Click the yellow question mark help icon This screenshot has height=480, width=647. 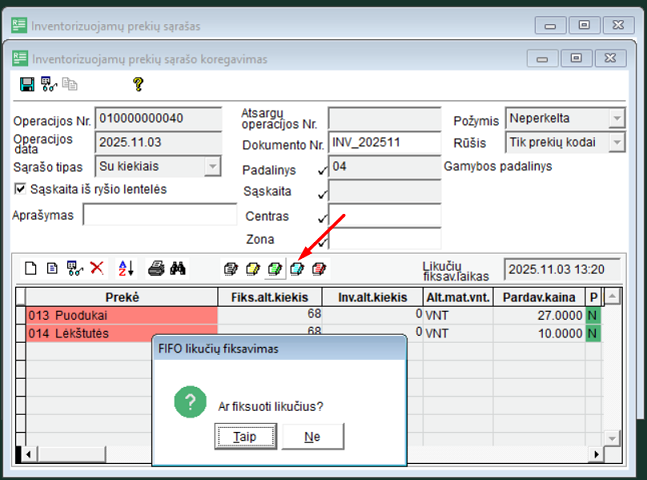pyautogui.click(x=138, y=85)
